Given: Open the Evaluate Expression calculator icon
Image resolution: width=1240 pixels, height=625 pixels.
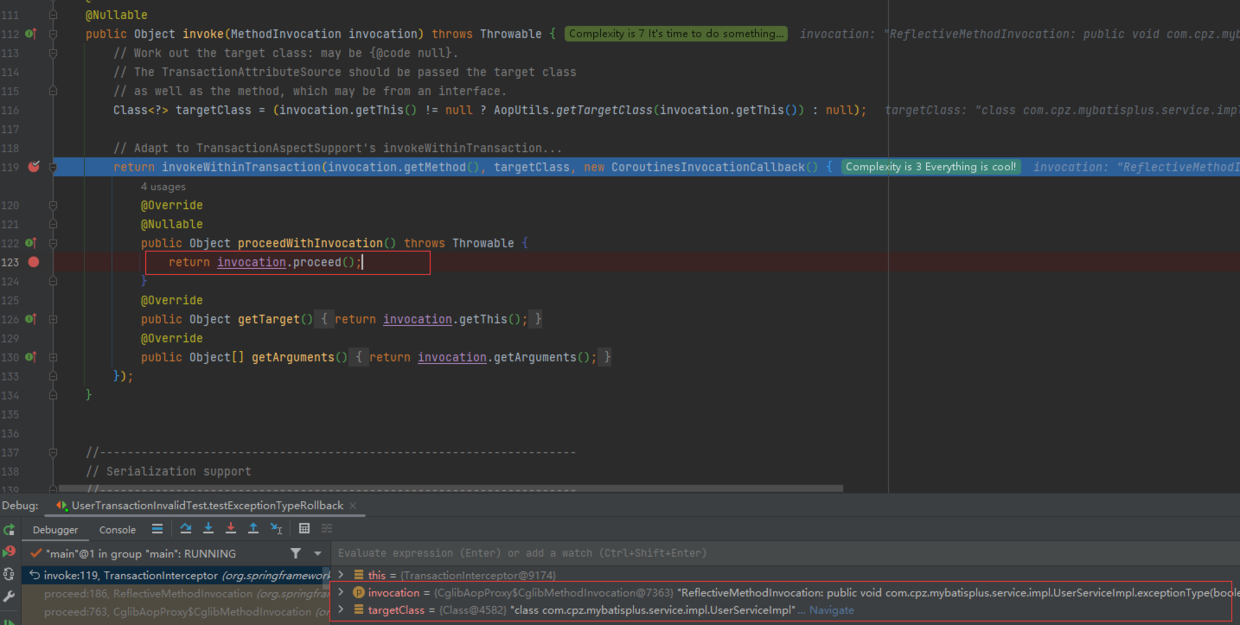Looking at the screenshot, I should (x=305, y=529).
